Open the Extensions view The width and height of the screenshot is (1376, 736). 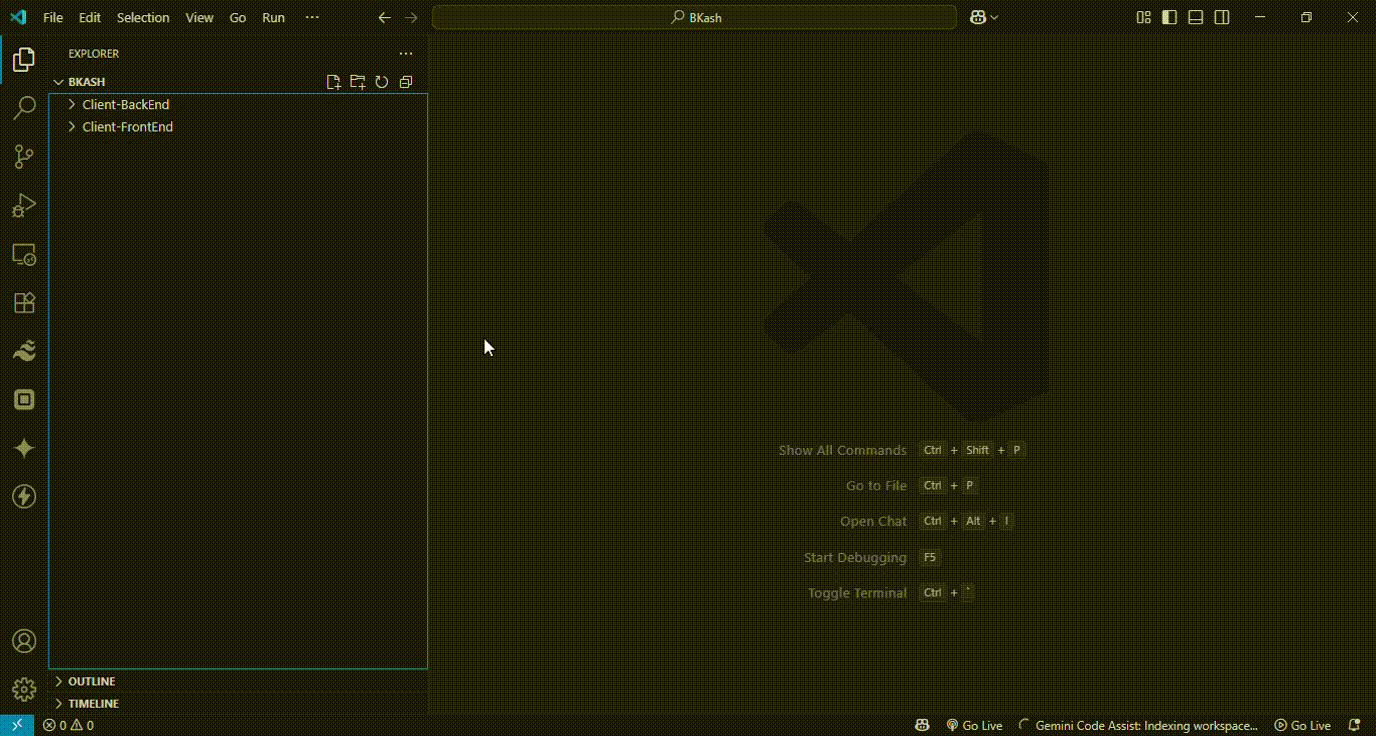pos(24,303)
